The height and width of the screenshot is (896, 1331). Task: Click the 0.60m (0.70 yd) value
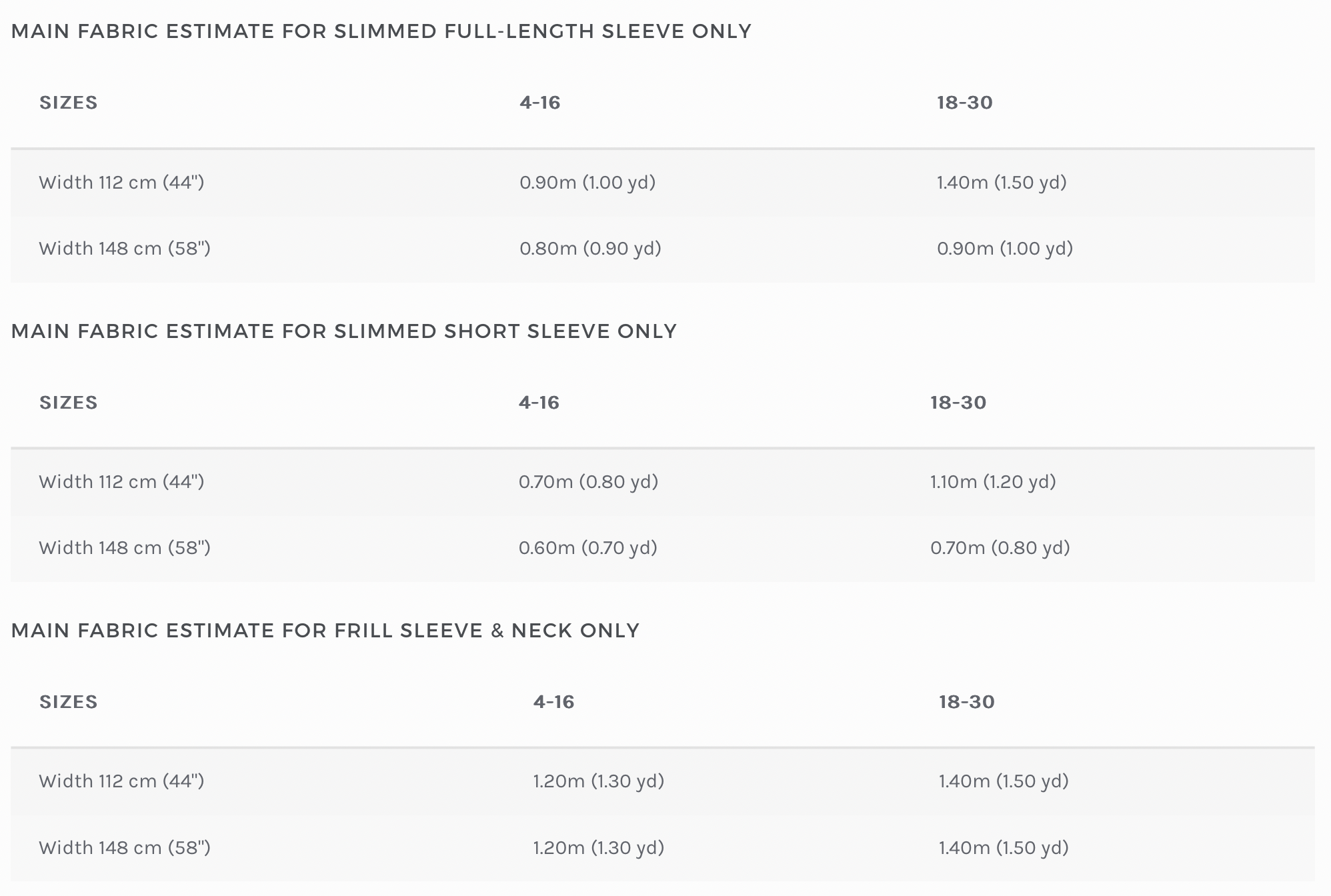pos(588,547)
